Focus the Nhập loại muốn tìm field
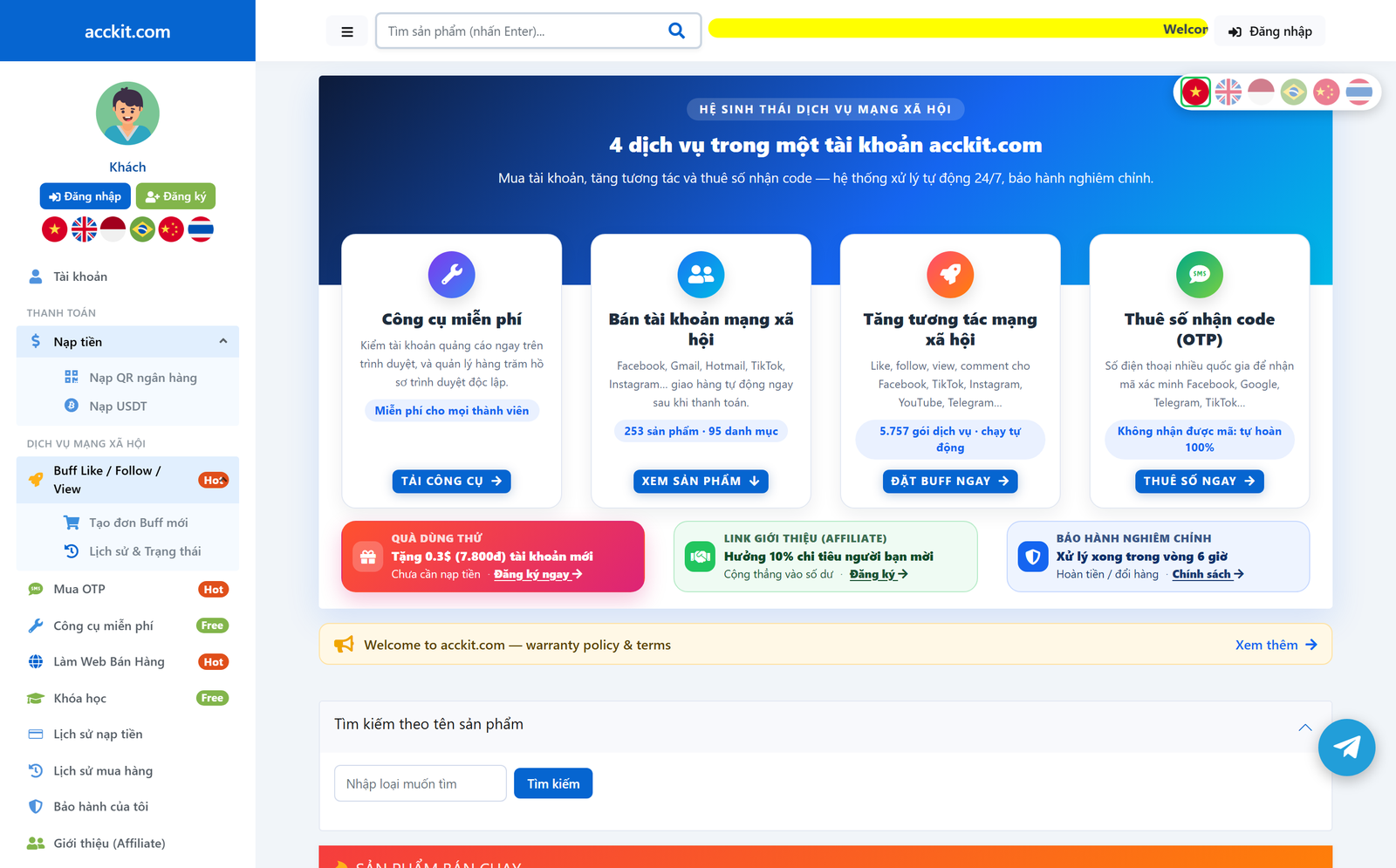The image size is (1396, 868). 421,783
